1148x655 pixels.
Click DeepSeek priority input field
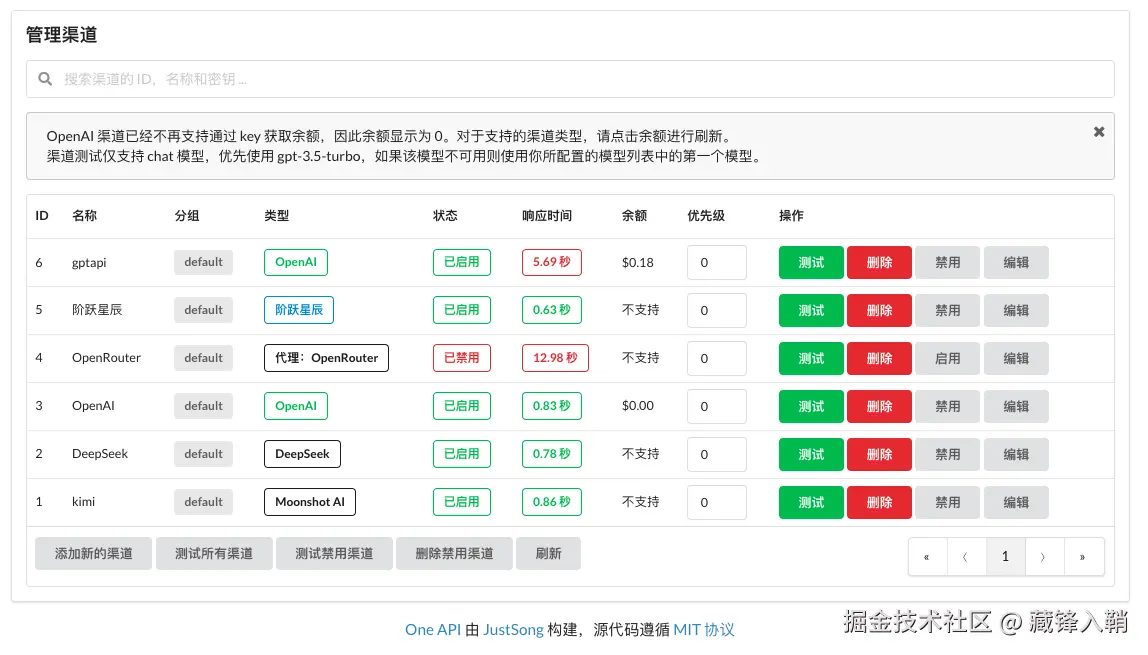pyautogui.click(x=717, y=454)
